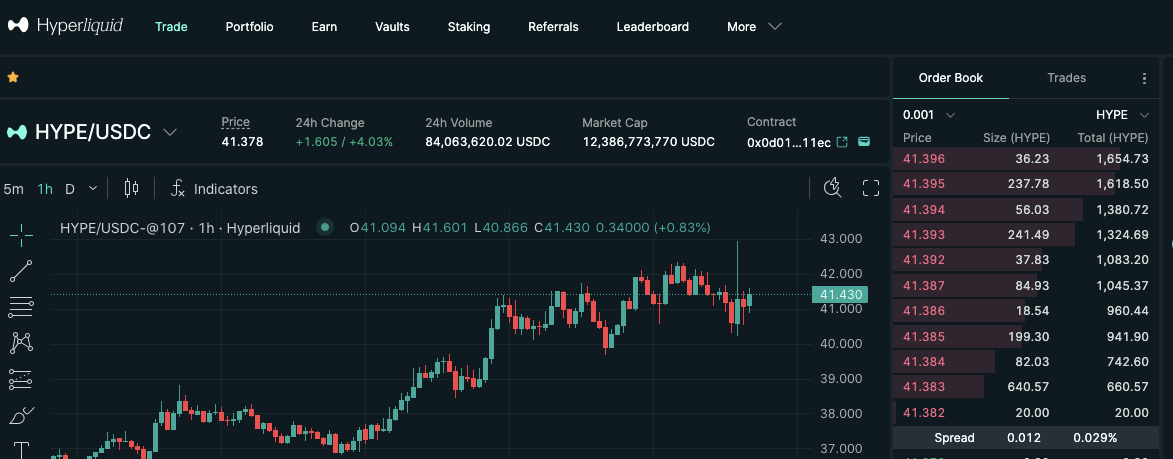The height and width of the screenshot is (459, 1173).
Task: Click ask price 41.383
Action: click(924, 387)
